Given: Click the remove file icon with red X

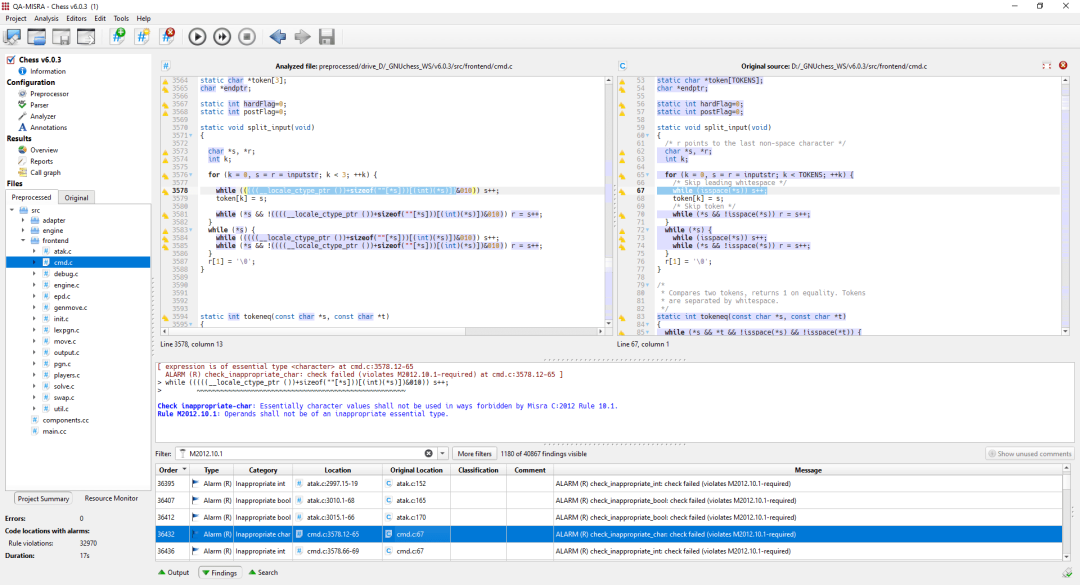Looking at the screenshot, I should click(x=168, y=37).
